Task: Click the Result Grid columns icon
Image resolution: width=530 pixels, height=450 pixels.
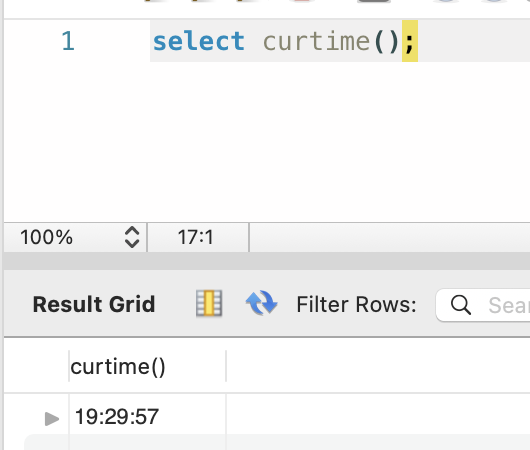Action: click(209, 303)
